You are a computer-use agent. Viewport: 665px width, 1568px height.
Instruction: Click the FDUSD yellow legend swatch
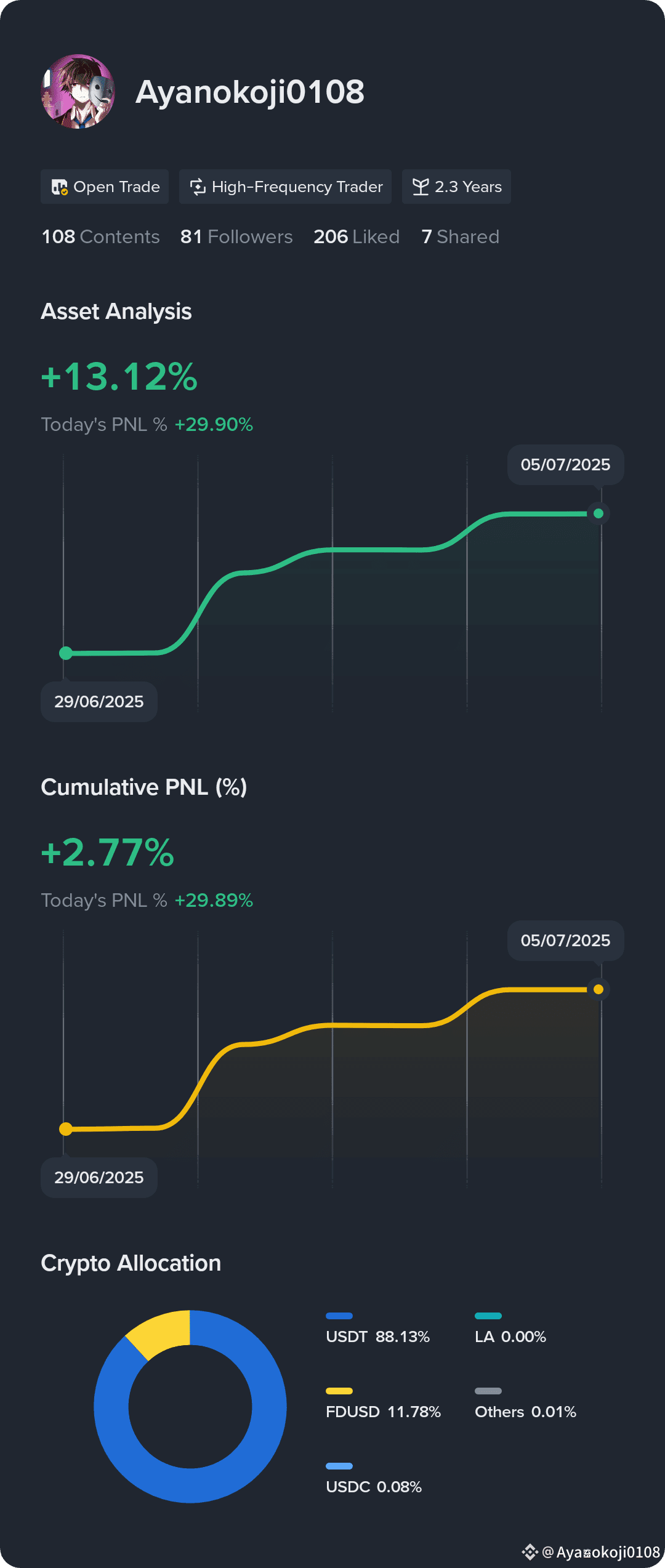(x=339, y=1391)
